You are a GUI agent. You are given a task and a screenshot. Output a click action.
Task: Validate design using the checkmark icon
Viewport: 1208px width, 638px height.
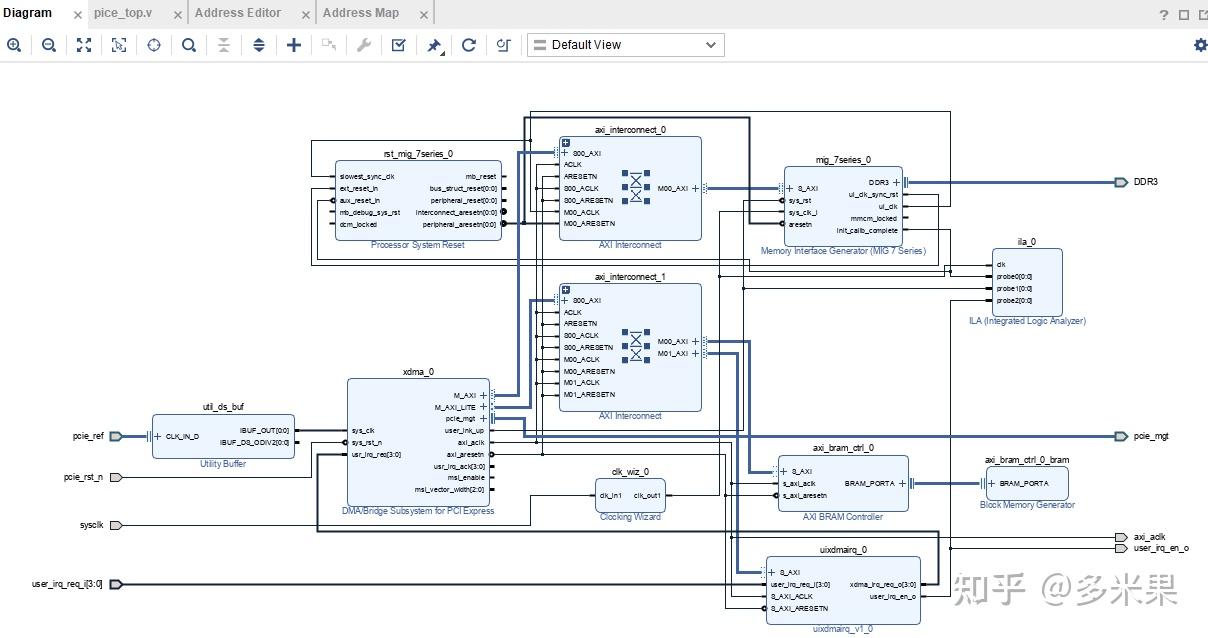(398, 45)
